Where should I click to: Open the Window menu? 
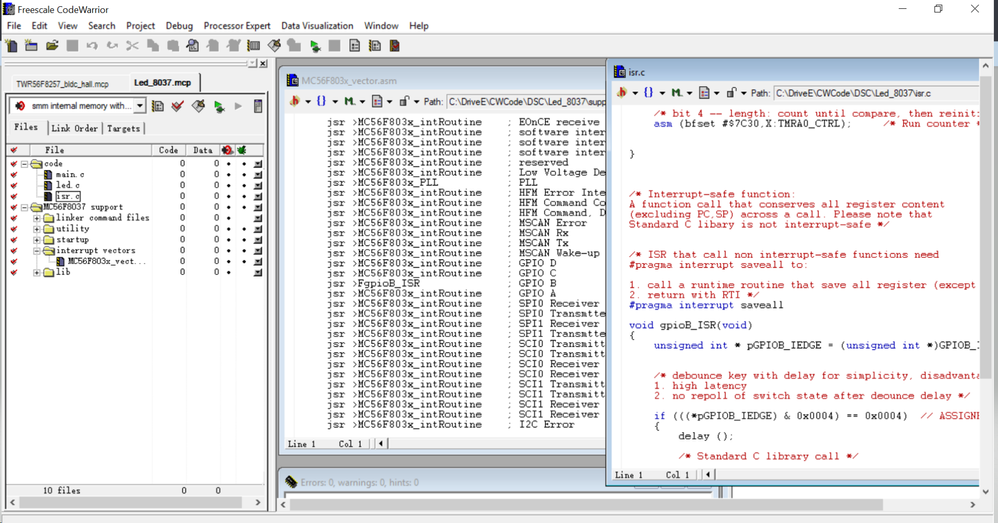[x=381, y=25]
